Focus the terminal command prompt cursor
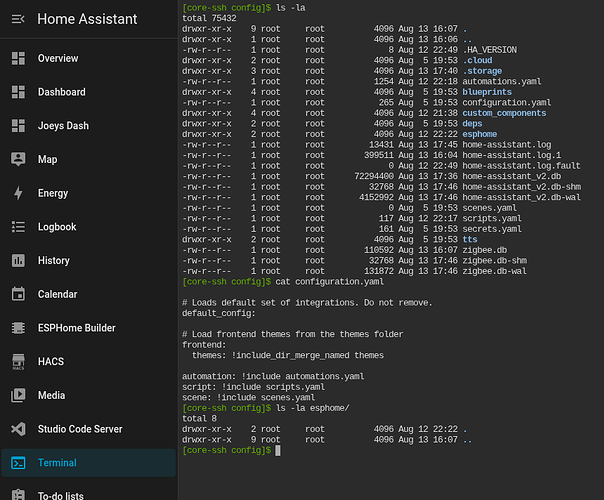Viewport: 604px width, 500px height. point(277,451)
